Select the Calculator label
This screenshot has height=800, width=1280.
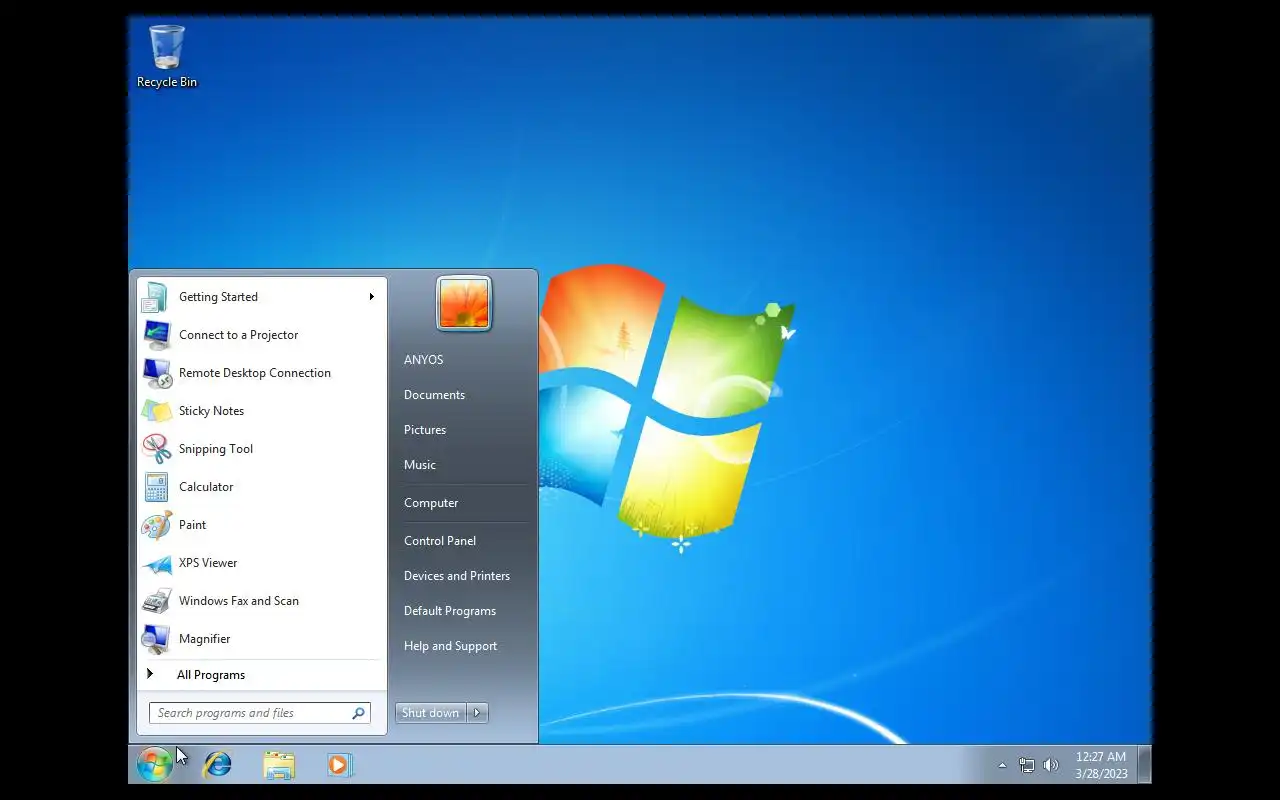pyautogui.click(x=206, y=487)
